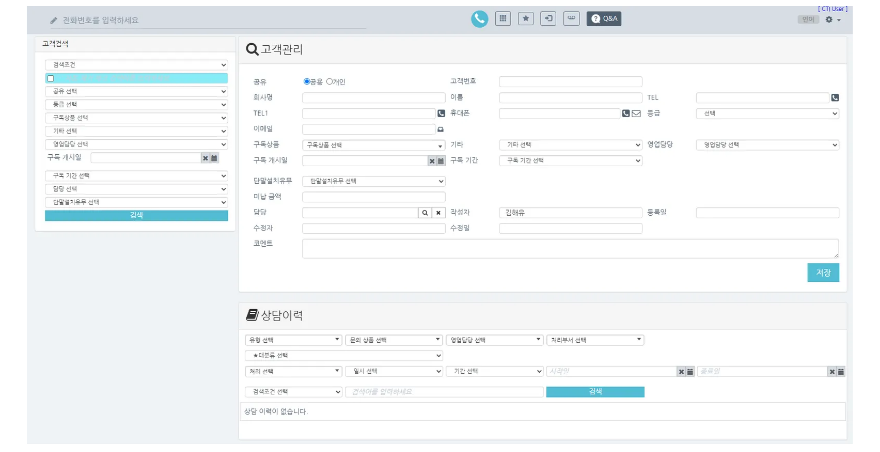
Task: Open the settings gear menu
Action: (x=832, y=19)
